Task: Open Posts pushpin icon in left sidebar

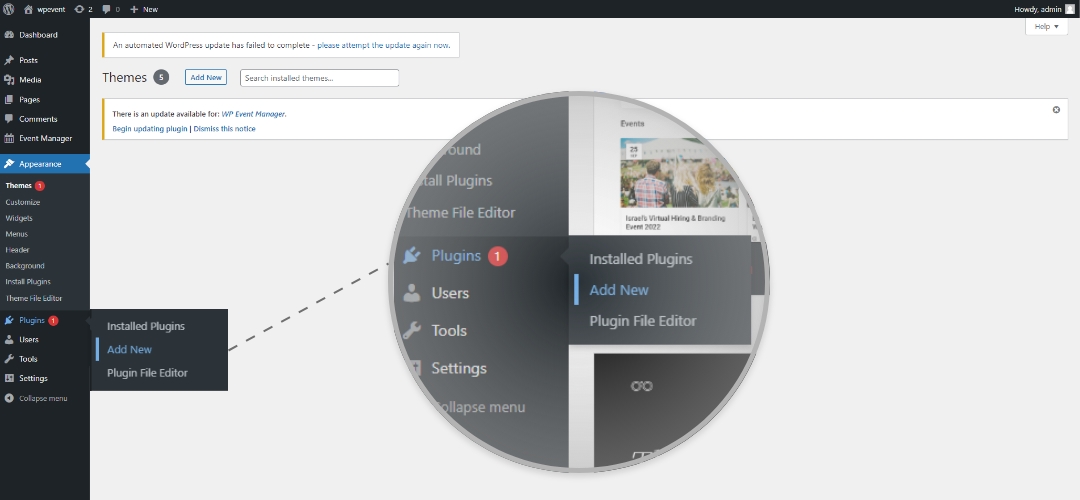Action: 9,61
